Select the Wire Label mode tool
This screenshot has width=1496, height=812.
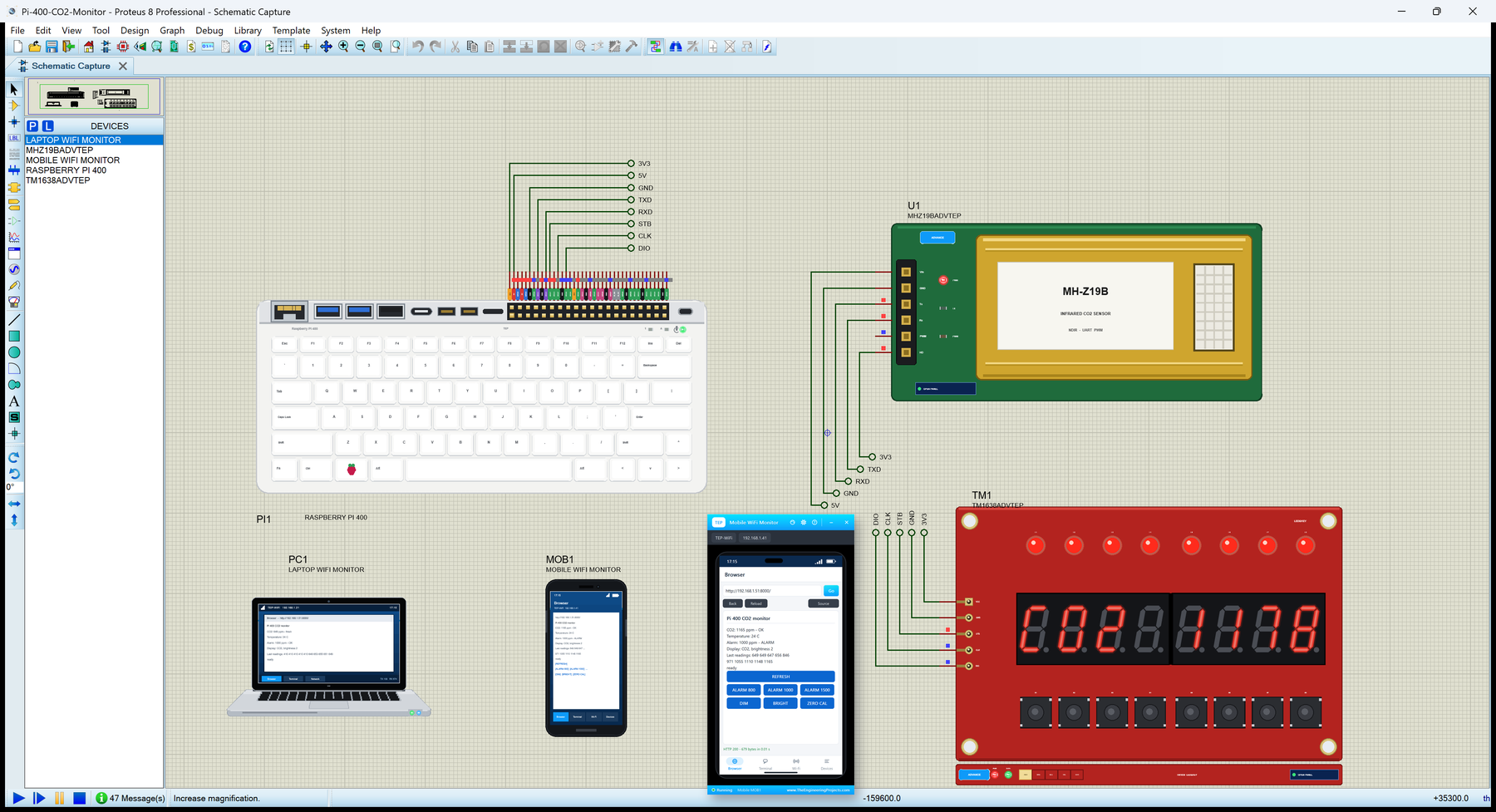pyautogui.click(x=14, y=138)
